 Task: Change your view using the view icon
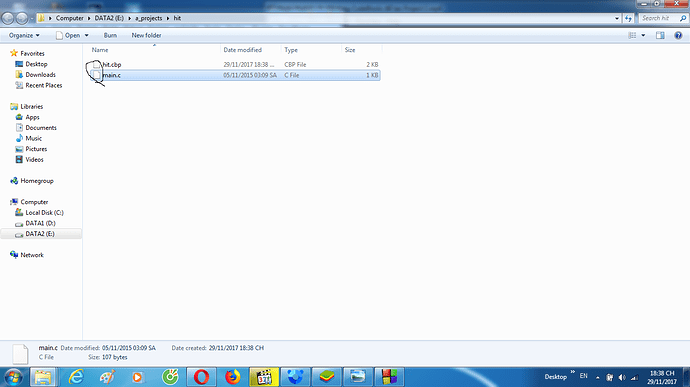[x=632, y=35]
